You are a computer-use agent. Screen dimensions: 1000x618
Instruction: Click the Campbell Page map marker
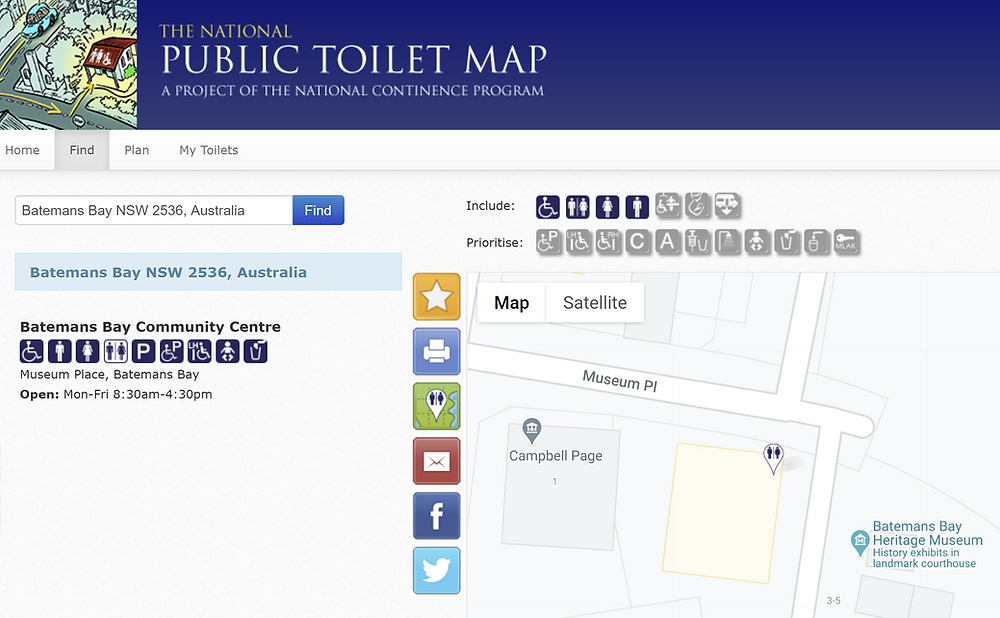coord(531,431)
